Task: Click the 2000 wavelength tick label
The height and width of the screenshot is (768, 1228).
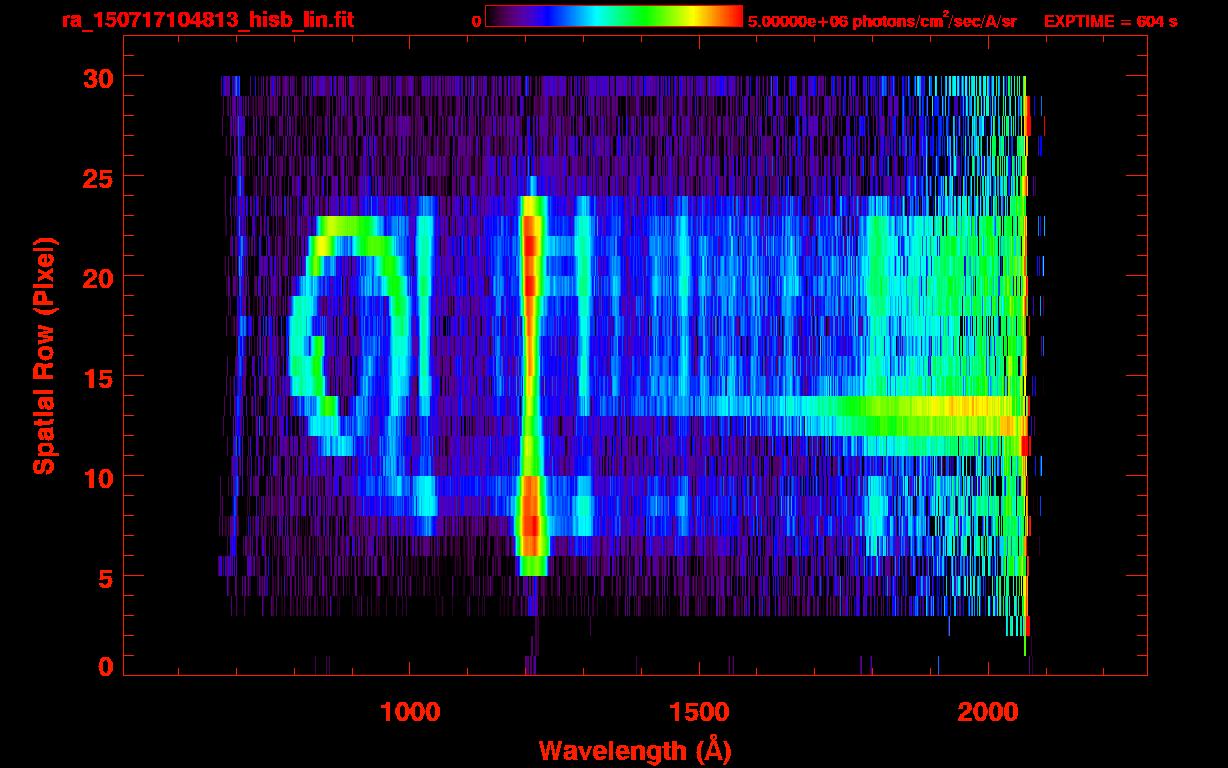Action: [987, 712]
